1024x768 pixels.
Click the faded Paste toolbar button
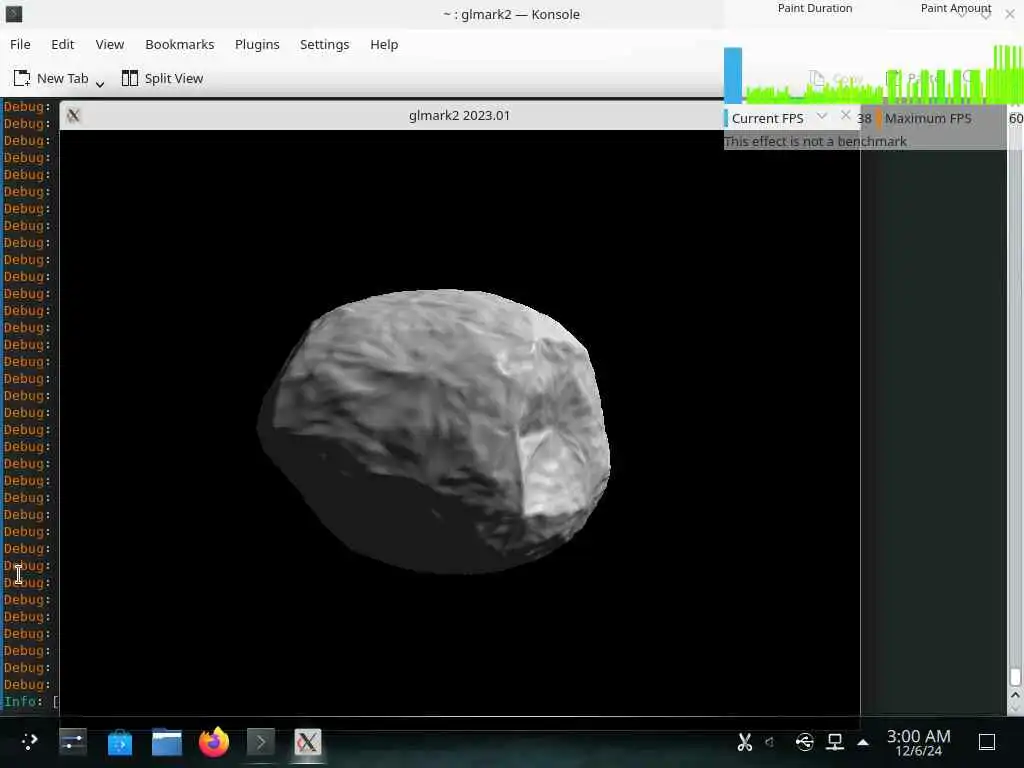[914, 78]
